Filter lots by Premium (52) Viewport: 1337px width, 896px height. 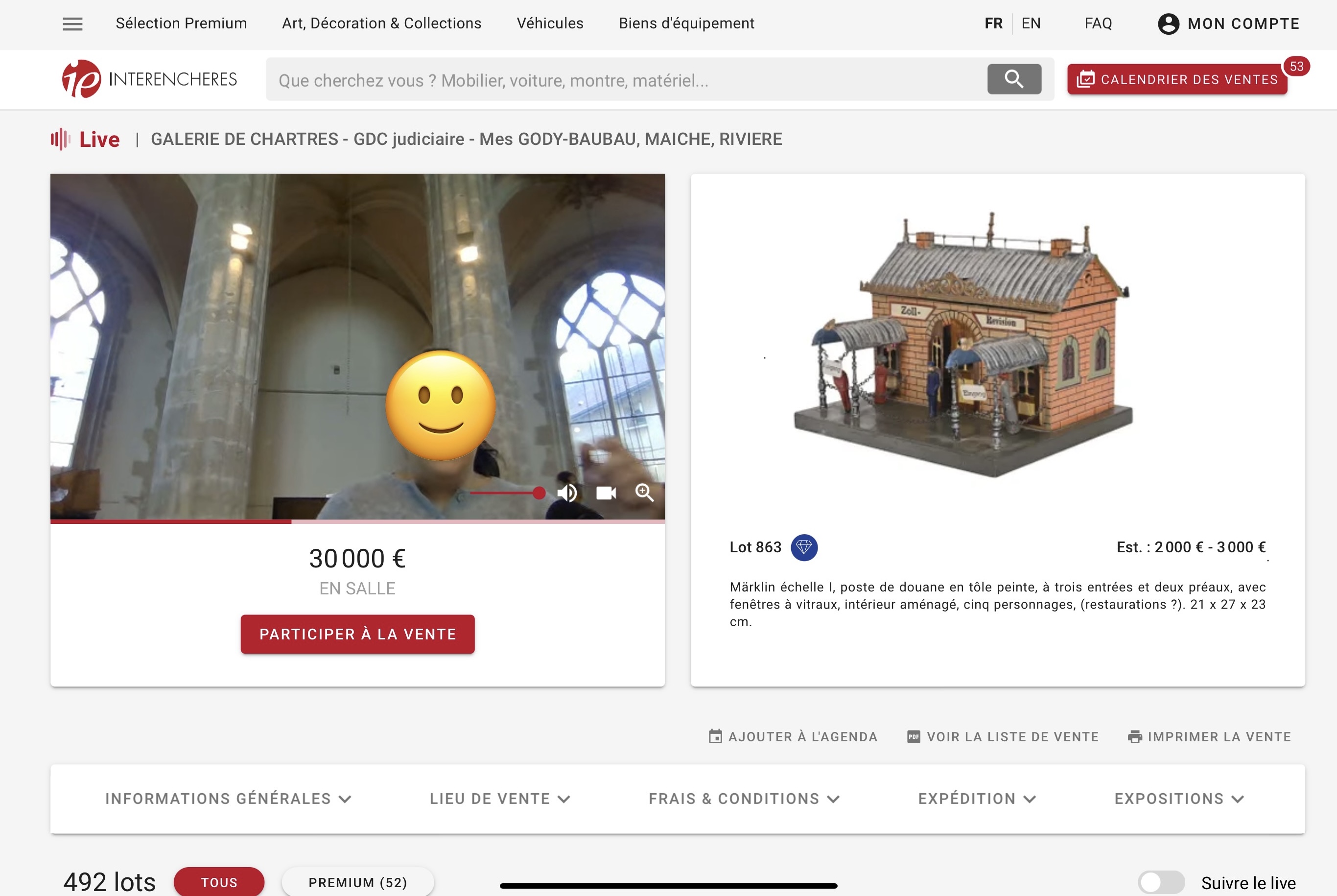pyautogui.click(x=358, y=882)
